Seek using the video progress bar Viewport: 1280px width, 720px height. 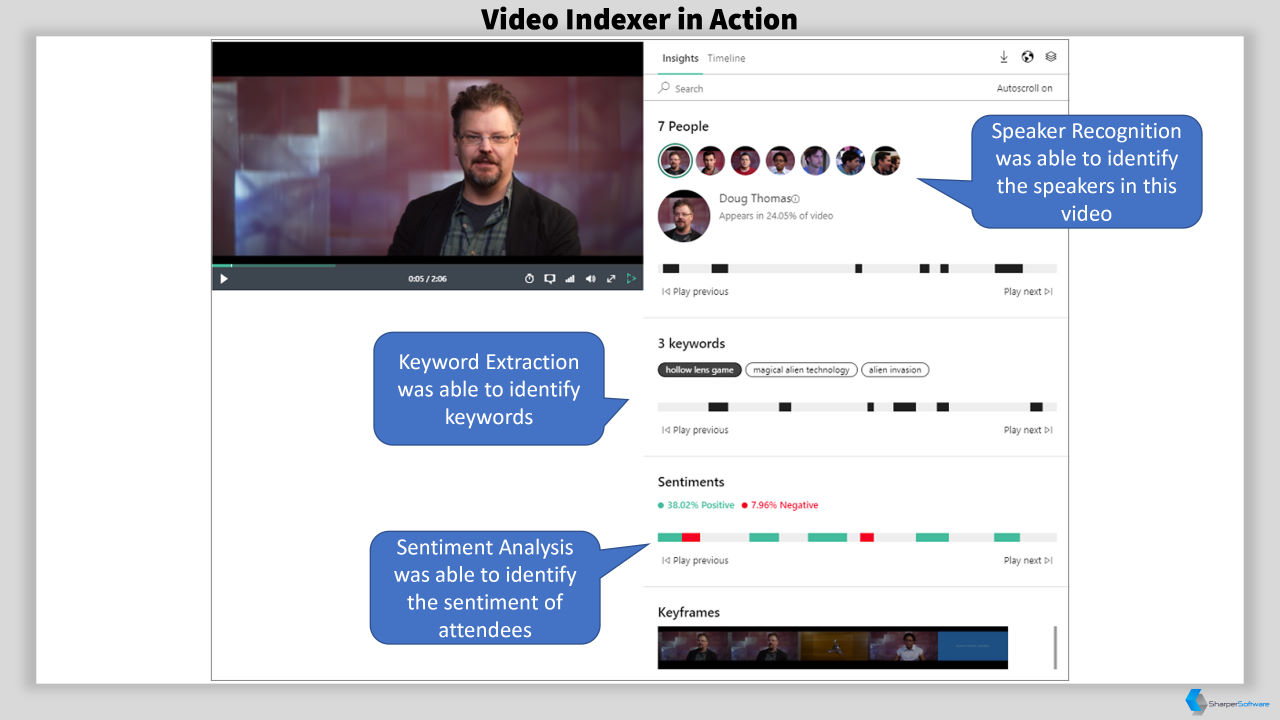click(x=427, y=265)
